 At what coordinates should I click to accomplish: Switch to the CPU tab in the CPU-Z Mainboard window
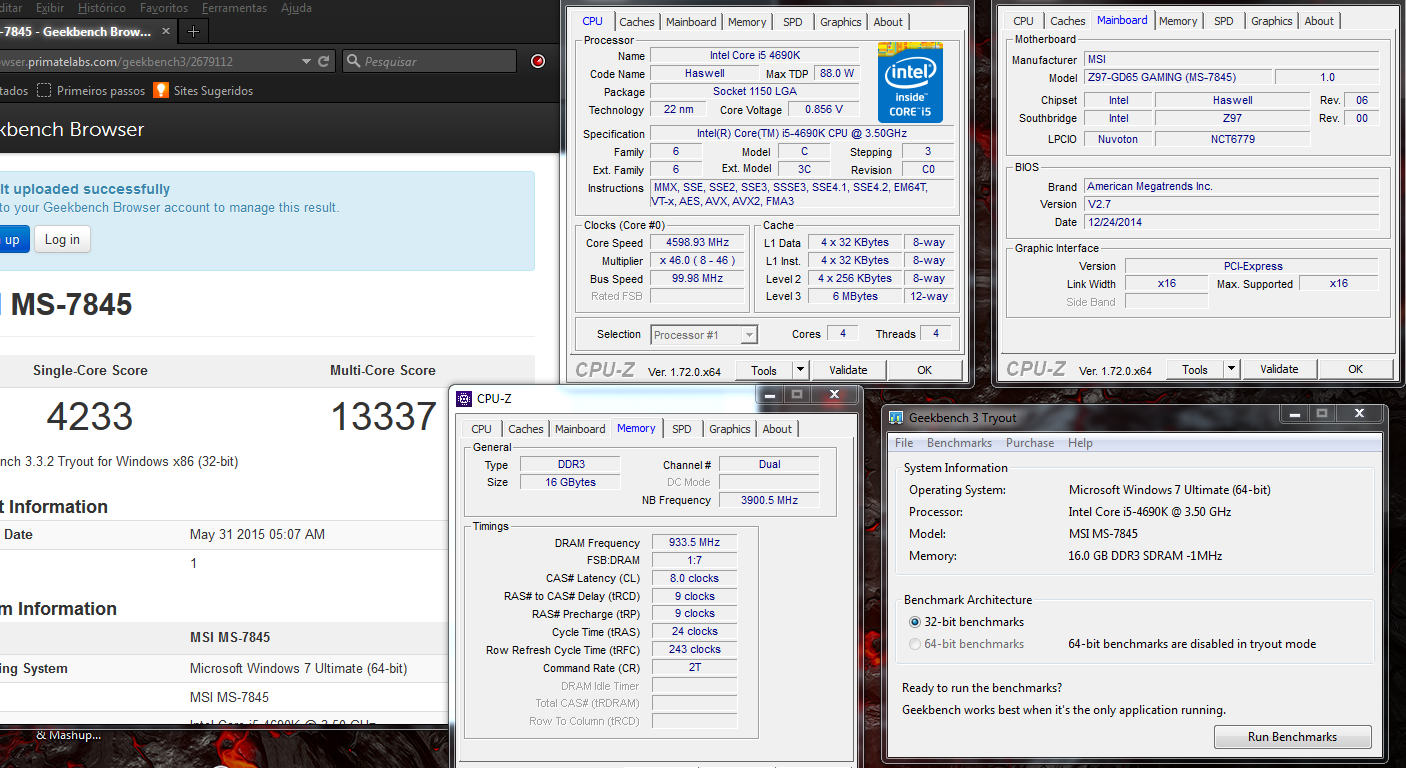coord(1024,21)
